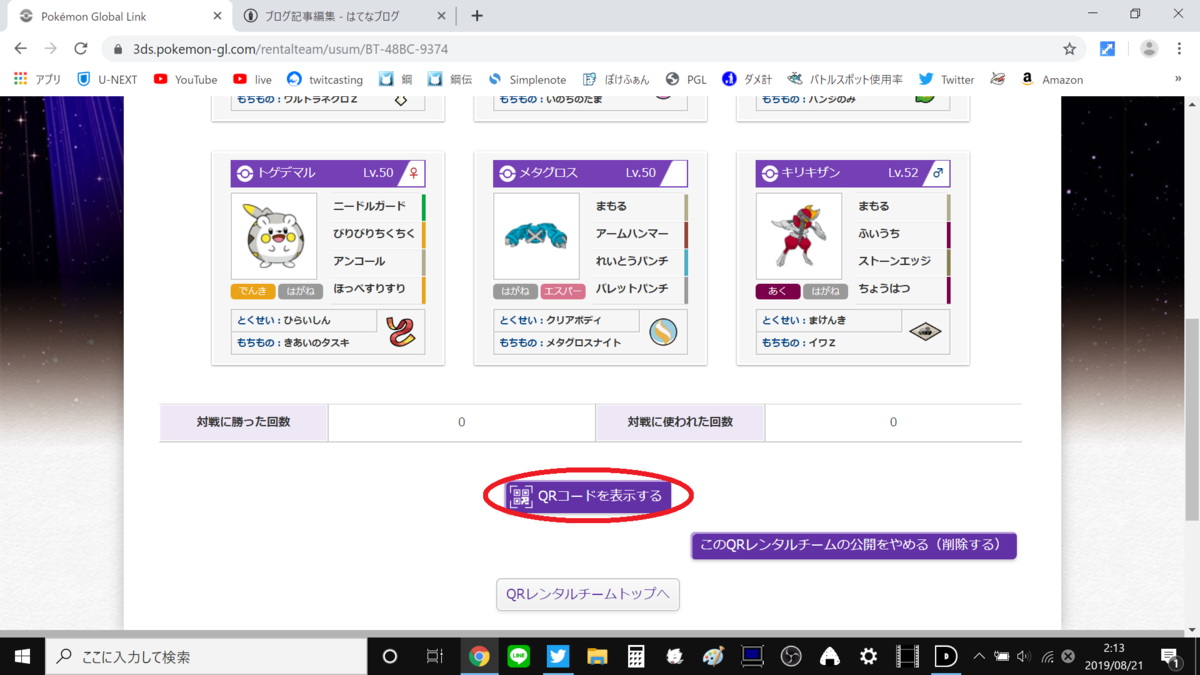
Task: Click the トゲデマル Pokémon sprite
Action: [274, 236]
